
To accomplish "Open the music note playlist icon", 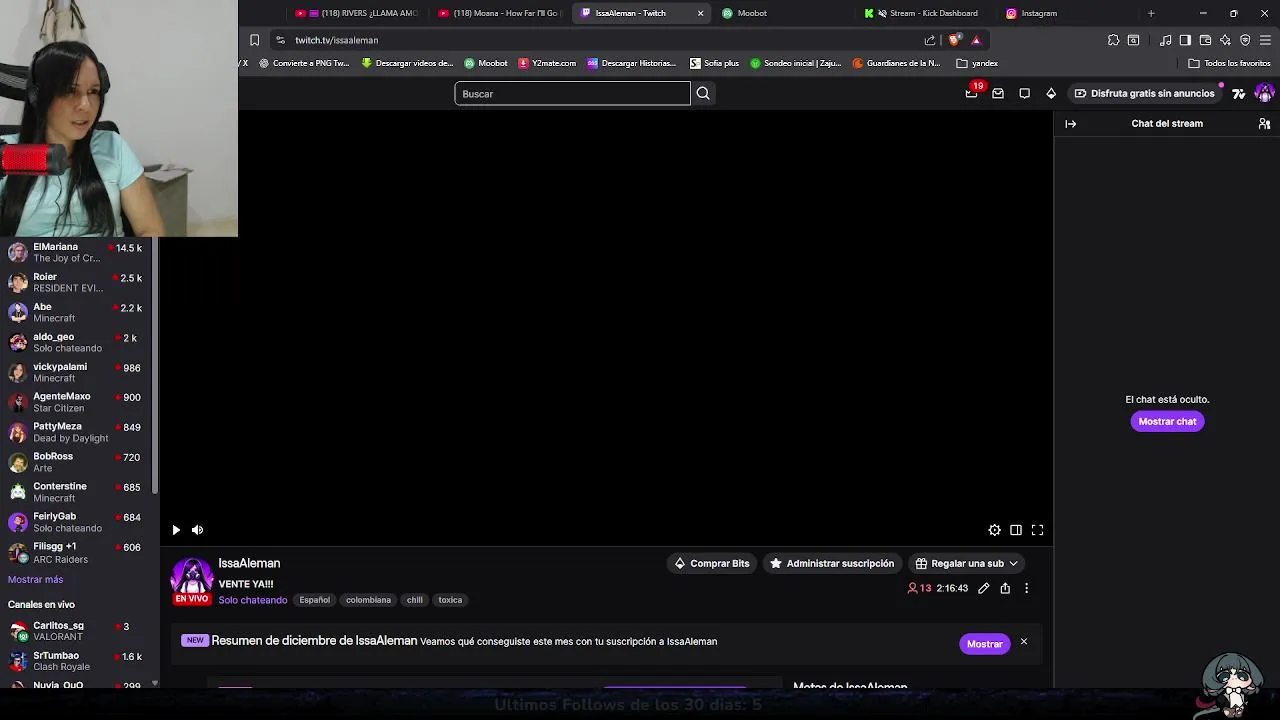I will pos(1166,40).
